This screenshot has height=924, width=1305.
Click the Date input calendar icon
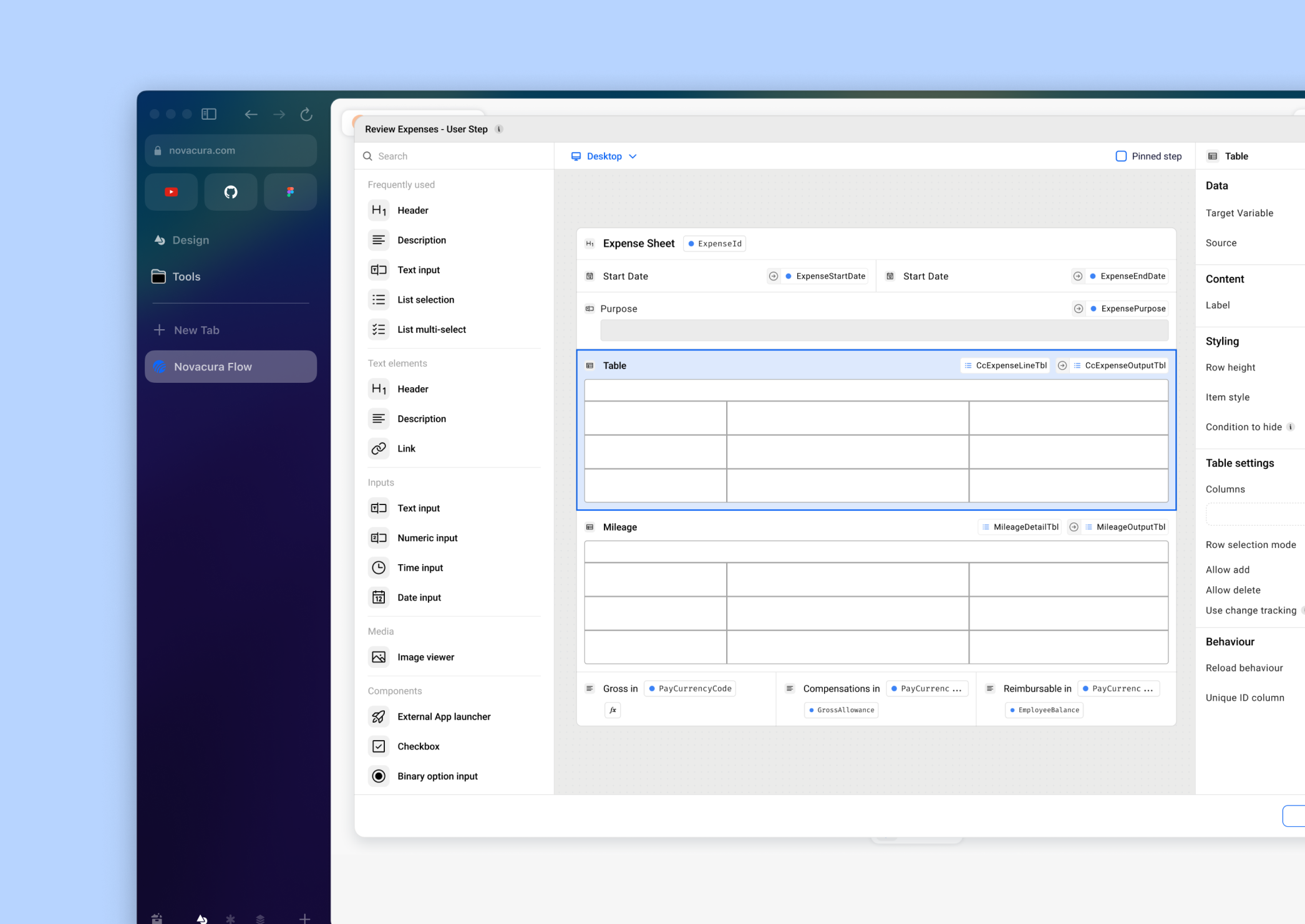point(379,597)
